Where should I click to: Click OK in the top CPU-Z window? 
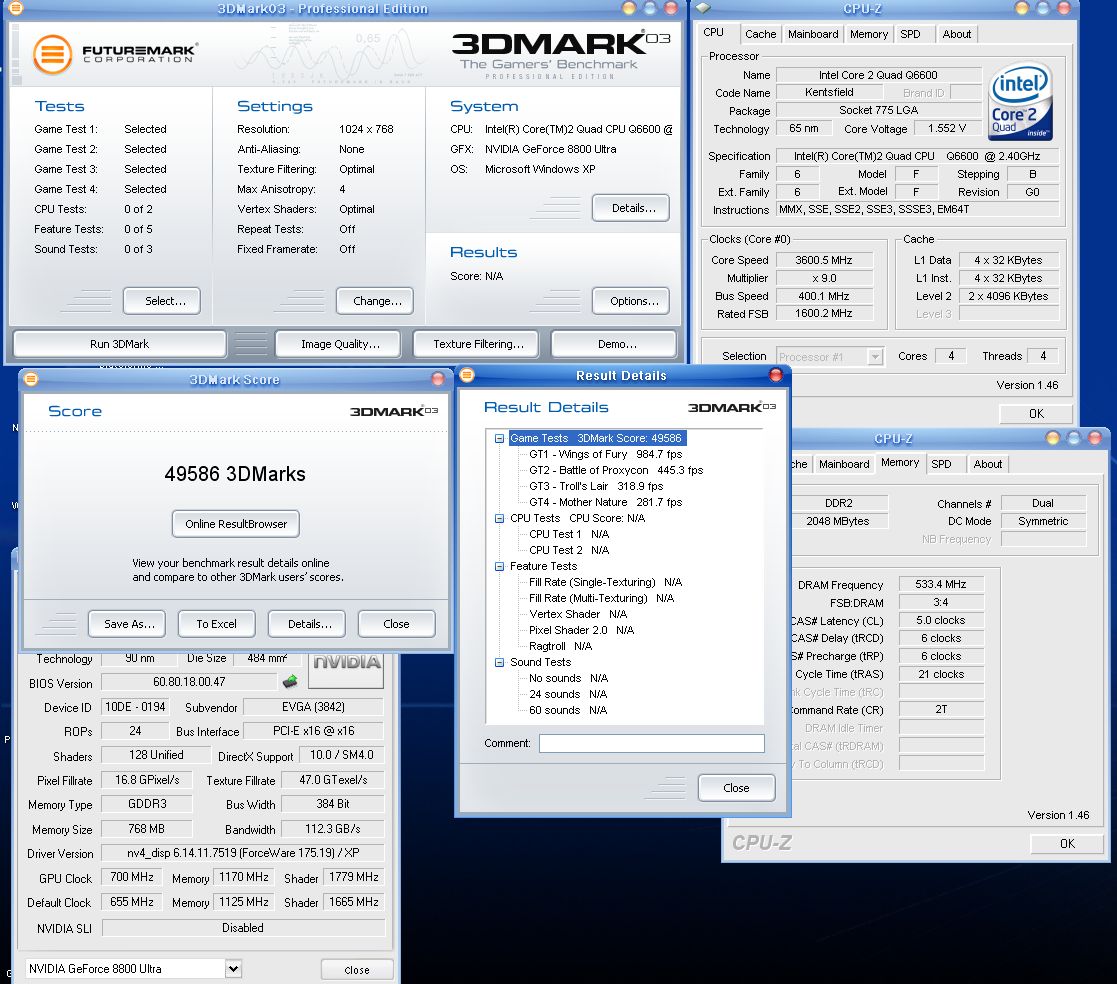(x=1037, y=413)
